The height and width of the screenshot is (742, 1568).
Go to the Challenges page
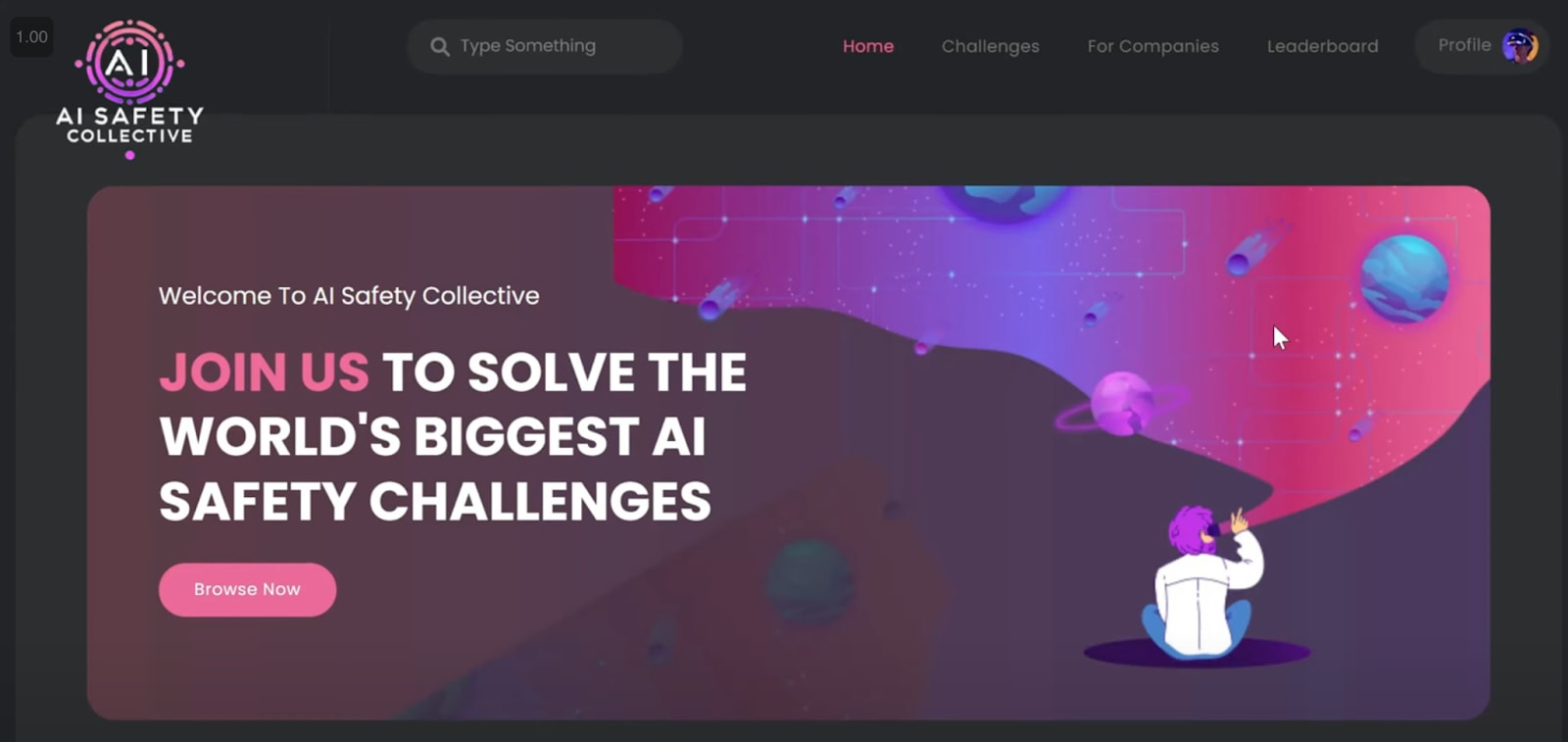pos(990,46)
